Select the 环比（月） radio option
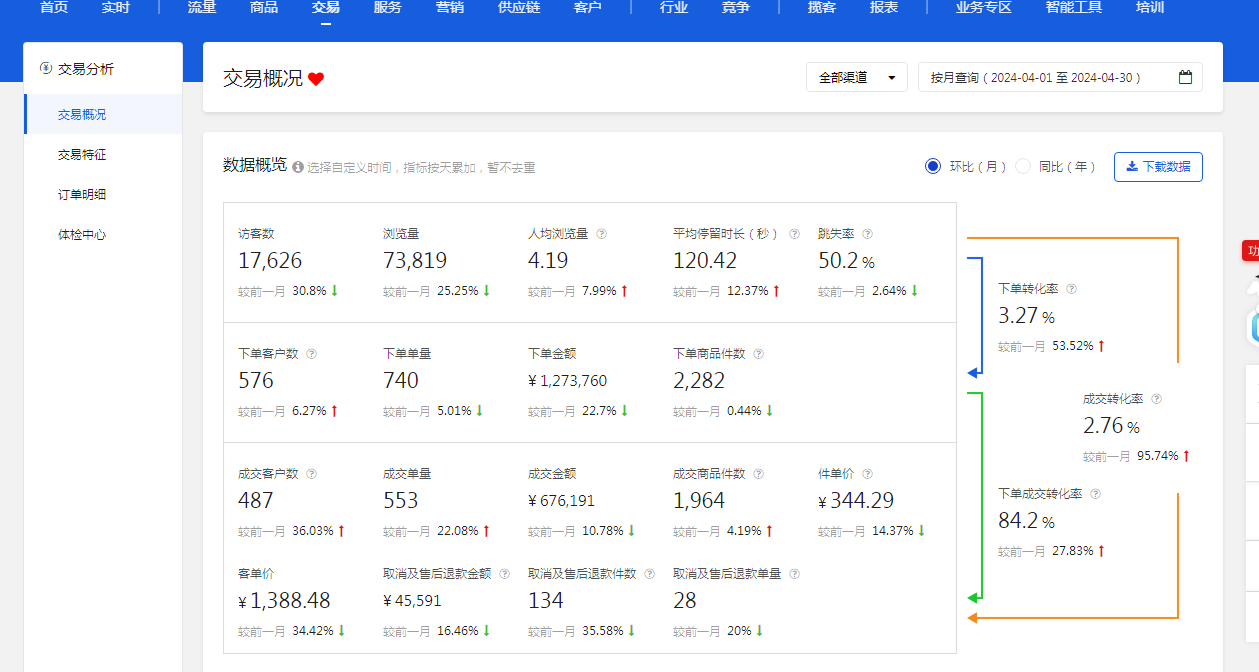The height and width of the screenshot is (672, 1259). pos(933,166)
